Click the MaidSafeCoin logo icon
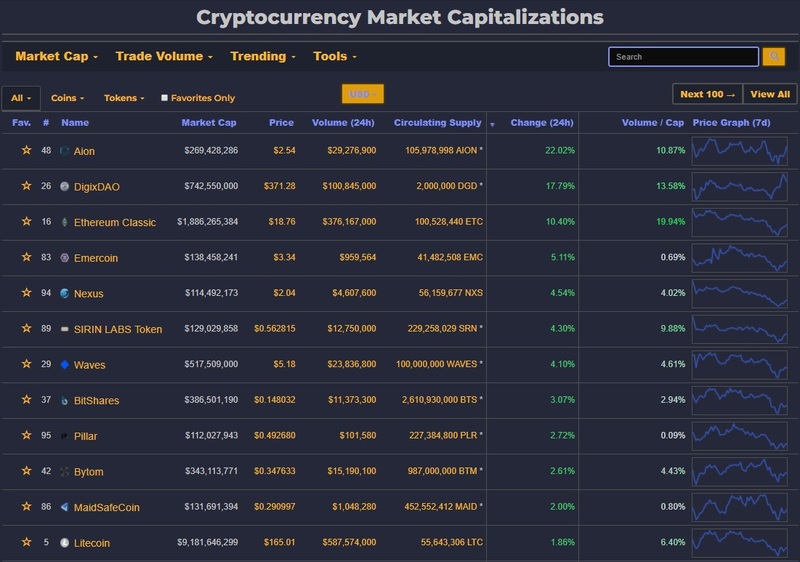This screenshot has width=800, height=562. [64, 507]
